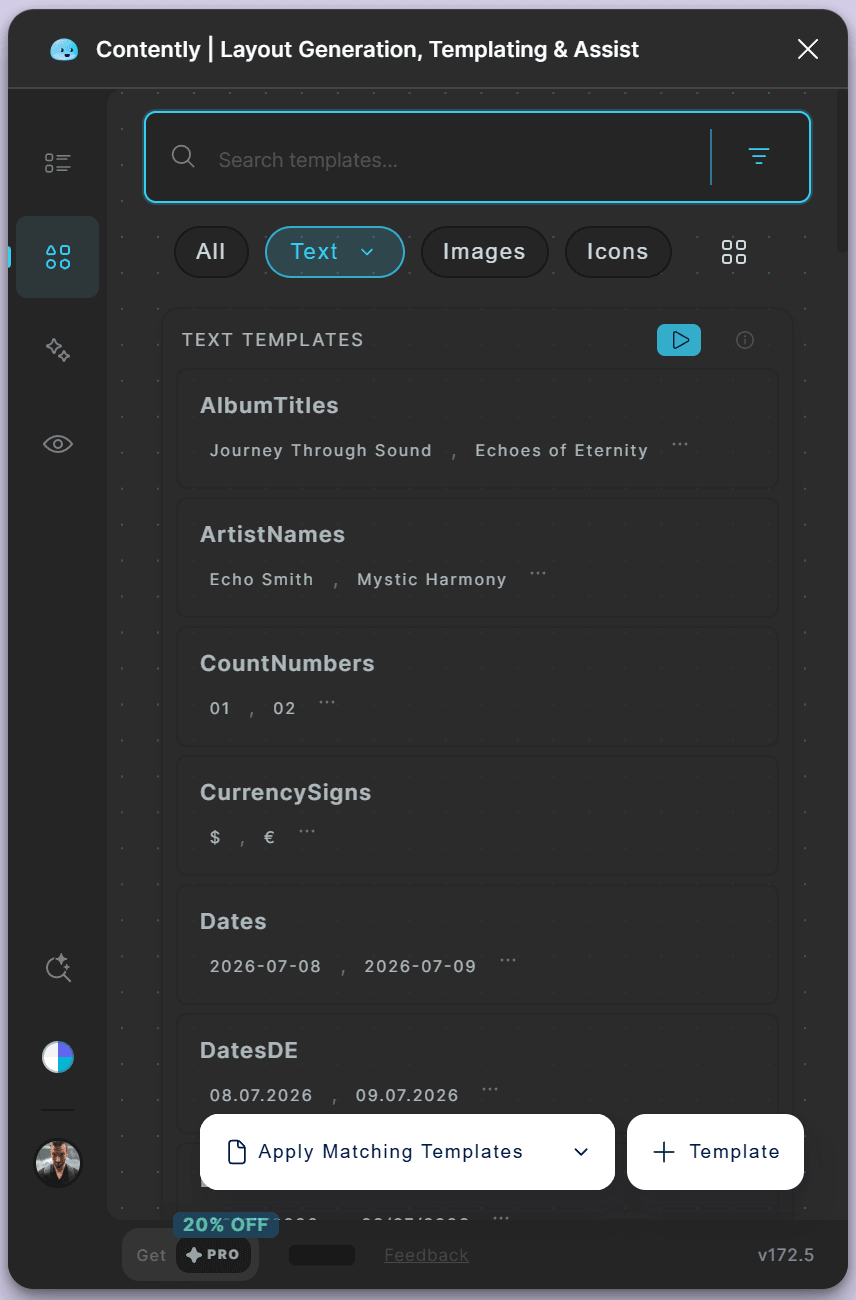
Task: Click the '$' sample value
Action: (215, 838)
